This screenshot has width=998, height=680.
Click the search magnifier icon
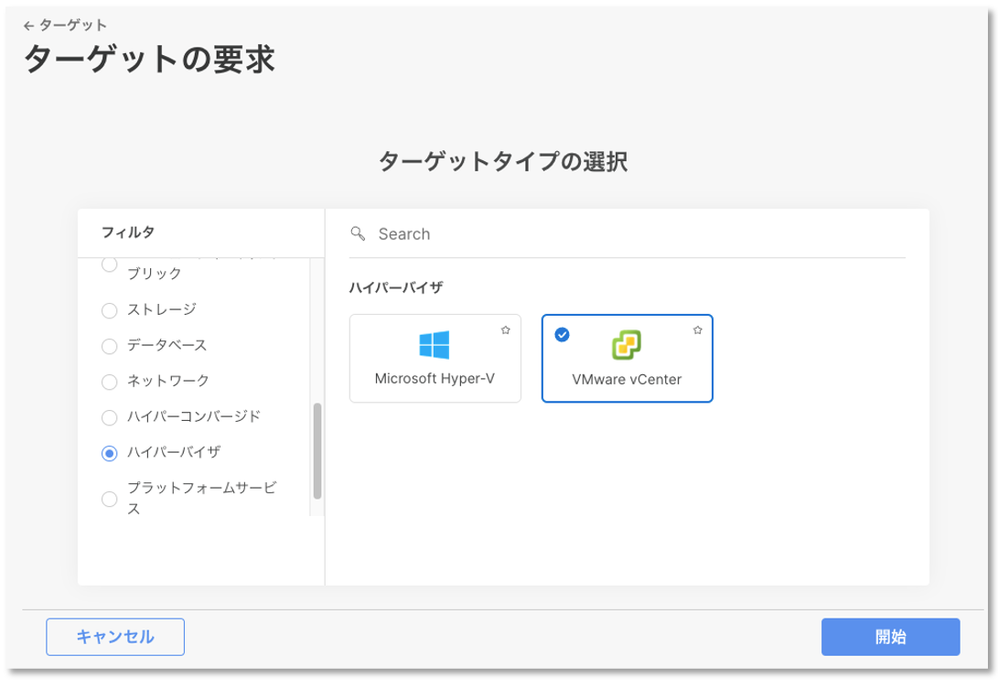[358, 234]
